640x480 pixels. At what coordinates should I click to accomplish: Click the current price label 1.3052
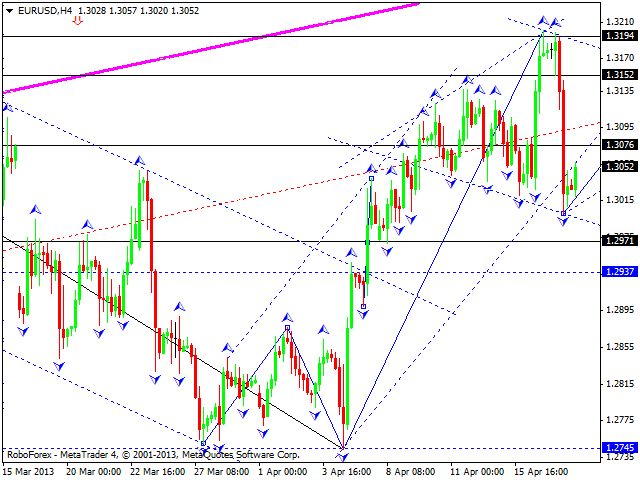[617, 167]
